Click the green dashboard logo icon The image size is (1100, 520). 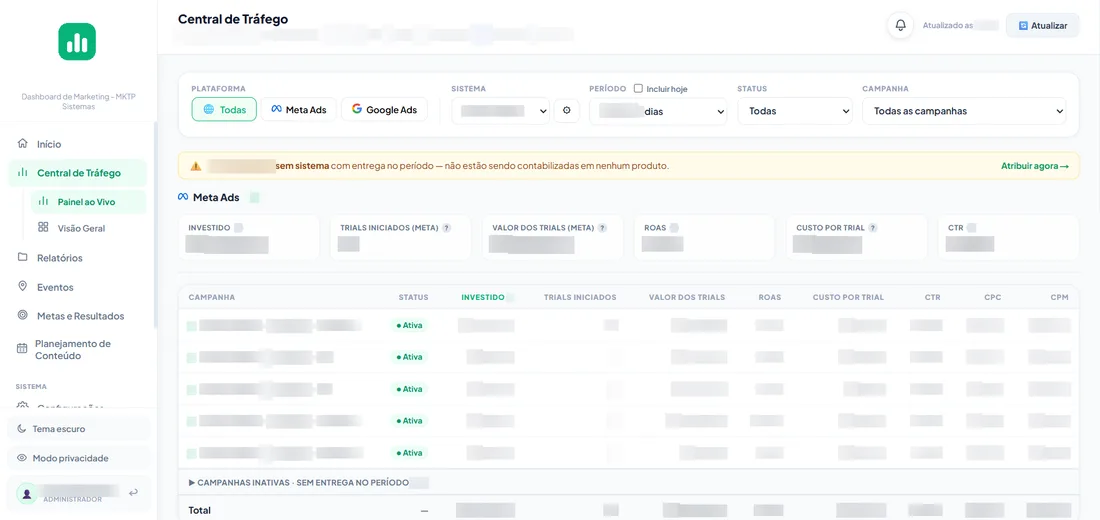pyautogui.click(x=77, y=42)
